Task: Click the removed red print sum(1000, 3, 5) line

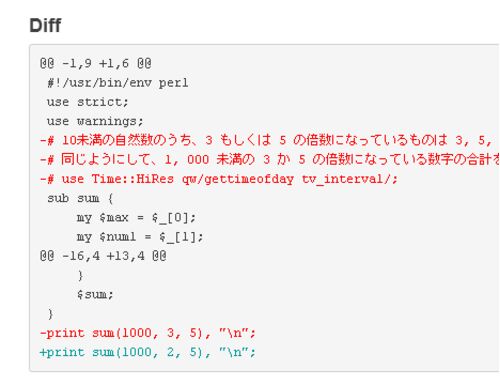Action: 148,333
